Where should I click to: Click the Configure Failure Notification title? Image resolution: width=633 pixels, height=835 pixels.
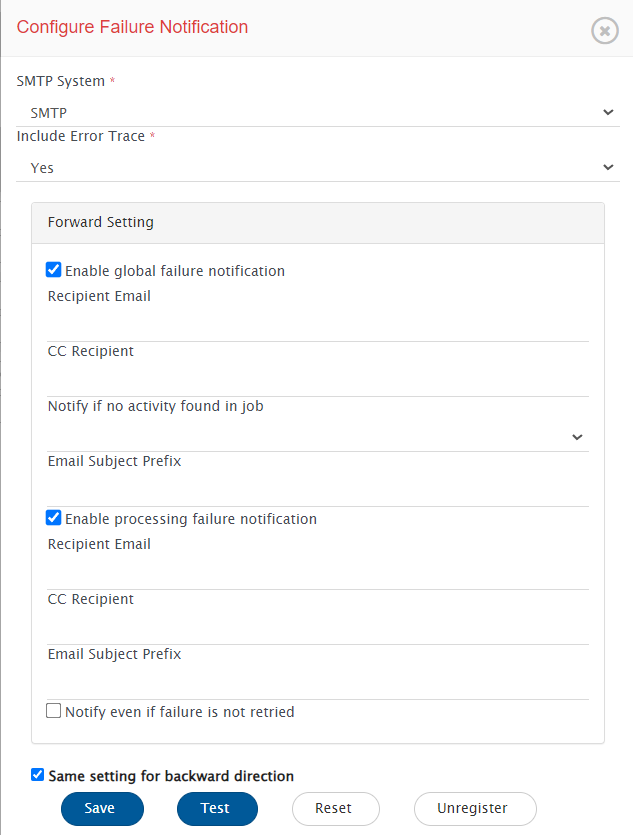[132, 27]
